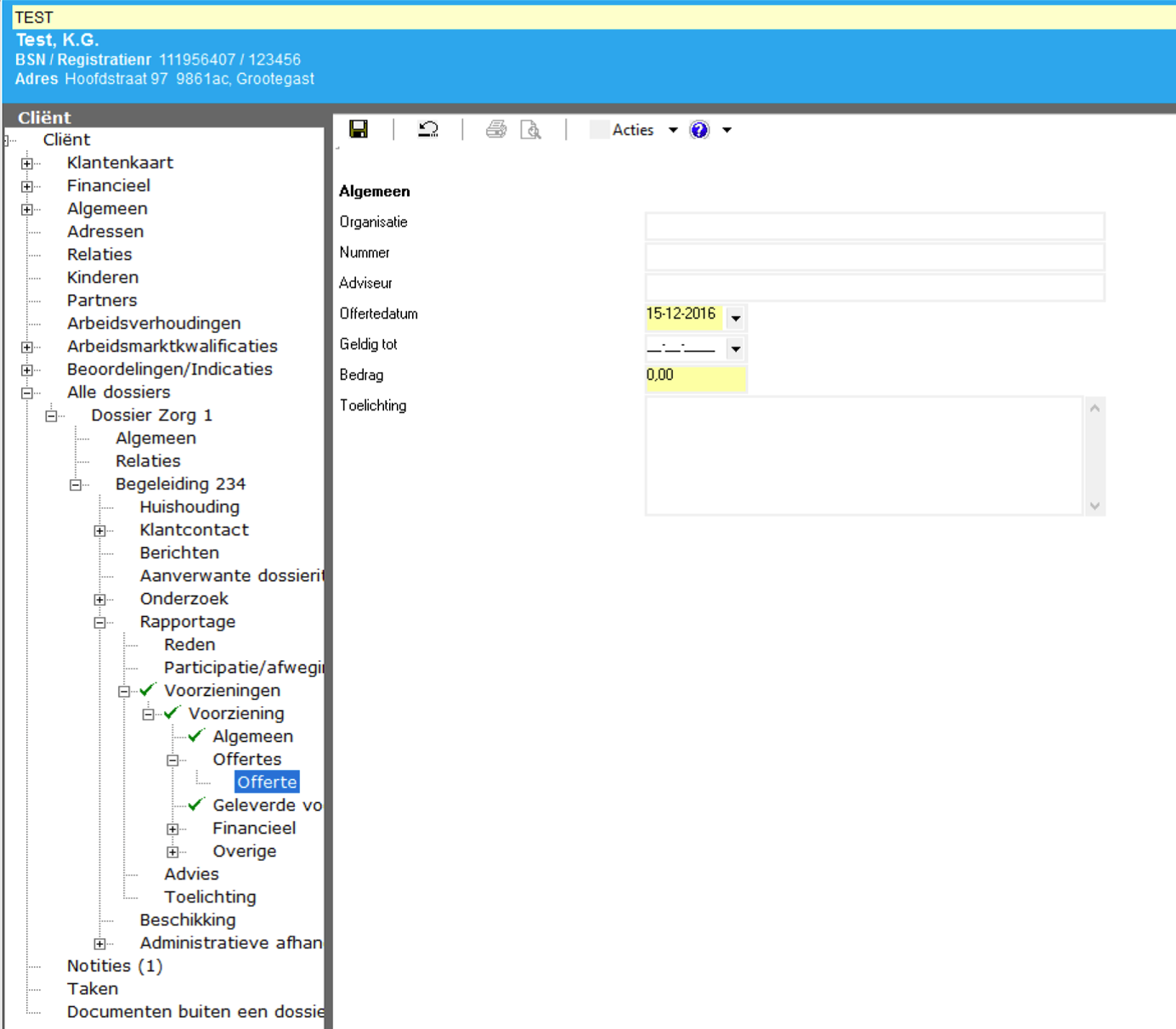This screenshot has width=1176, height=1029.
Task: Click the Save floppy disk icon
Action: [x=359, y=129]
